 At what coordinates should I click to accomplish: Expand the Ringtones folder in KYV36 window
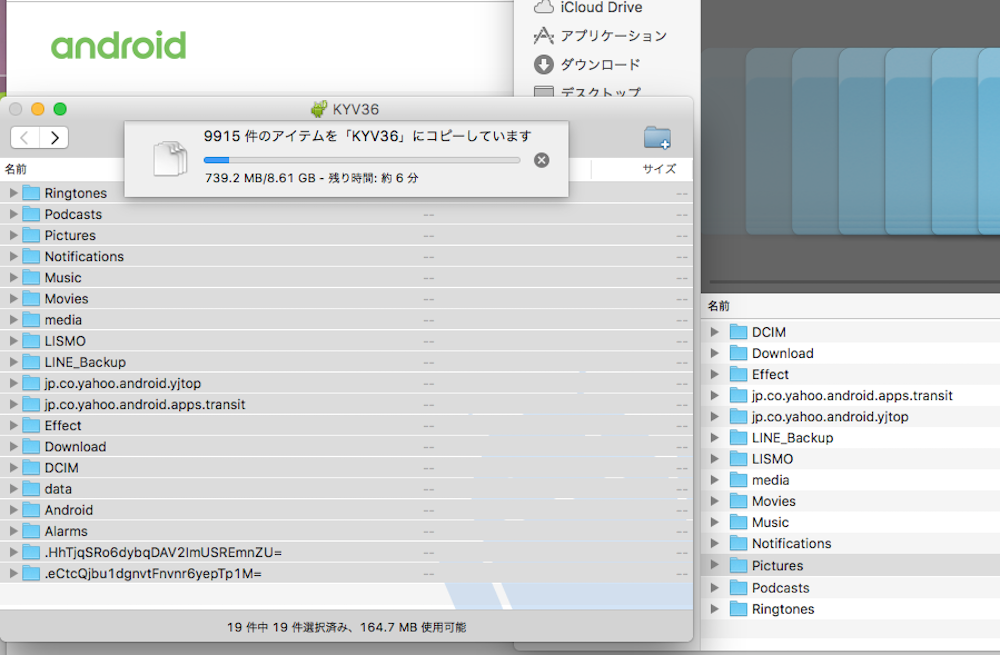[13, 193]
